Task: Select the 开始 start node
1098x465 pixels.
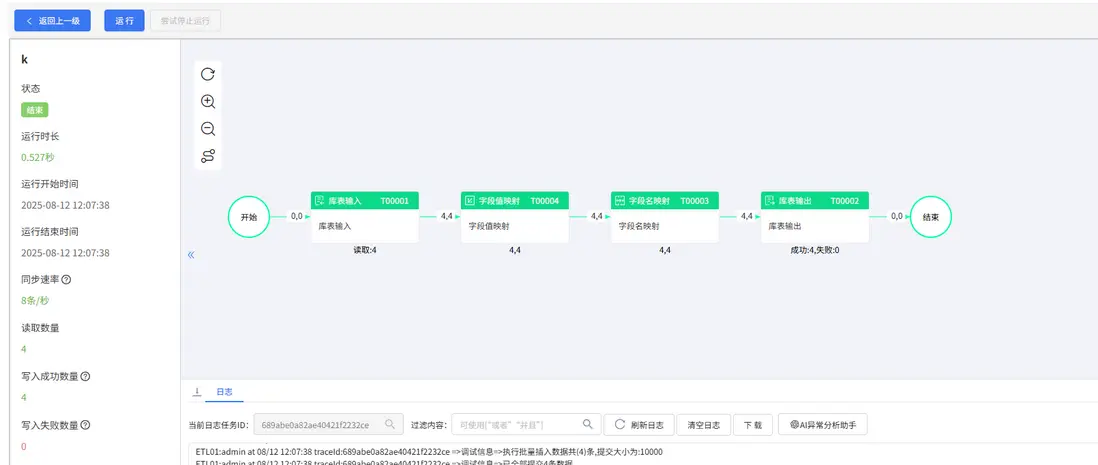Action: point(249,217)
